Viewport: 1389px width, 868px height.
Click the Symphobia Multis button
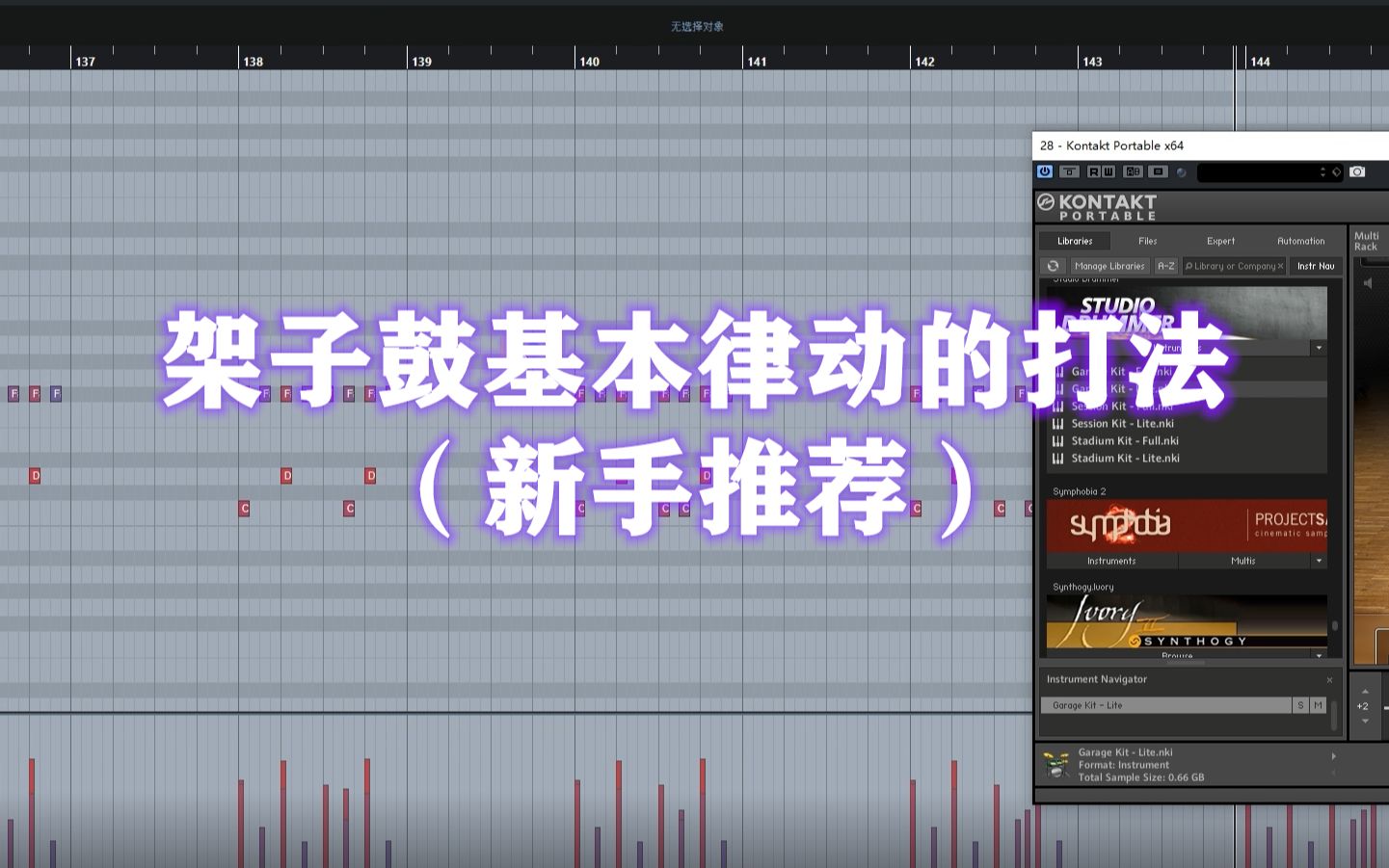[x=1243, y=561]
